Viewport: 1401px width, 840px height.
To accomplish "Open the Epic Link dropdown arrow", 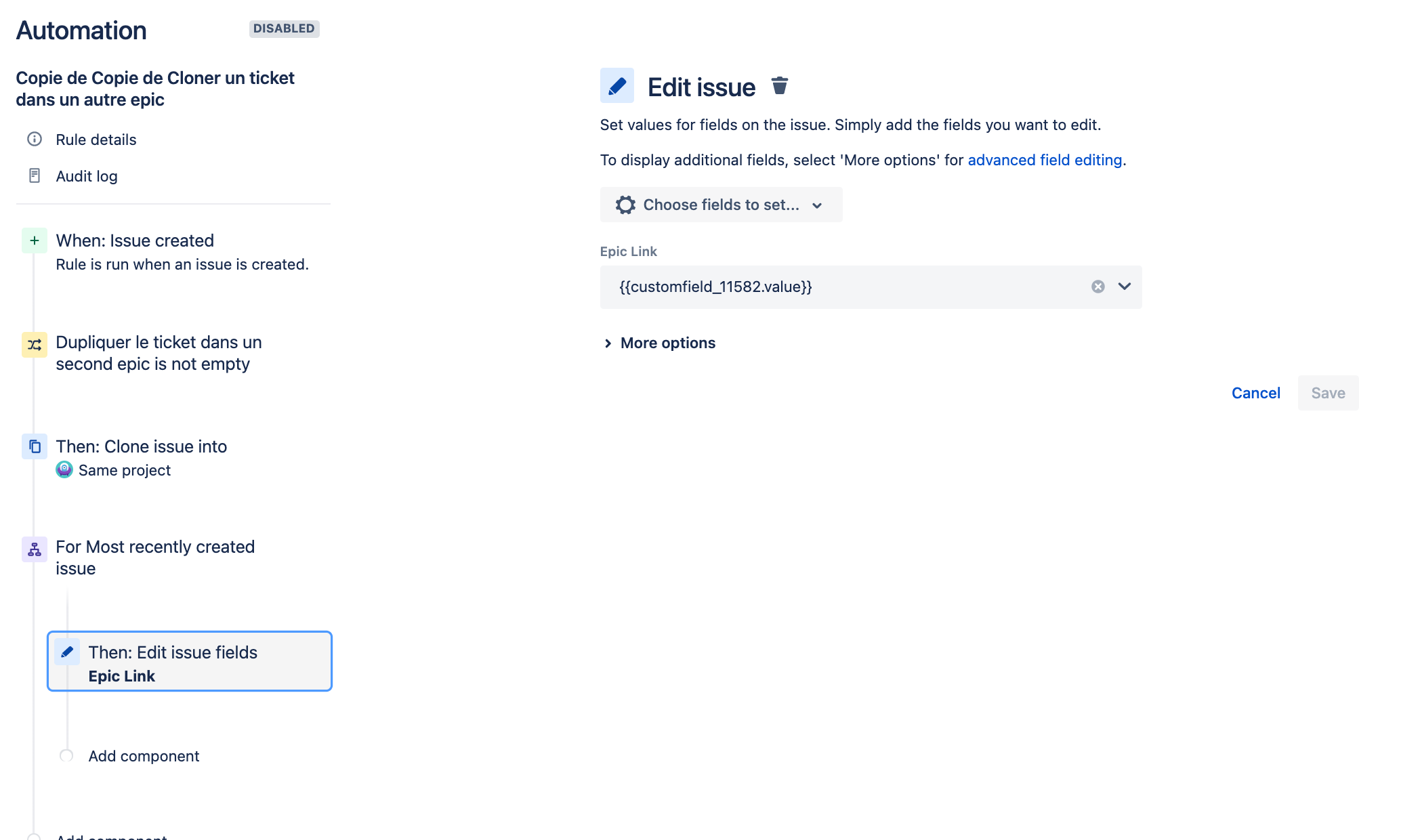I will (x=1125, y=287).
